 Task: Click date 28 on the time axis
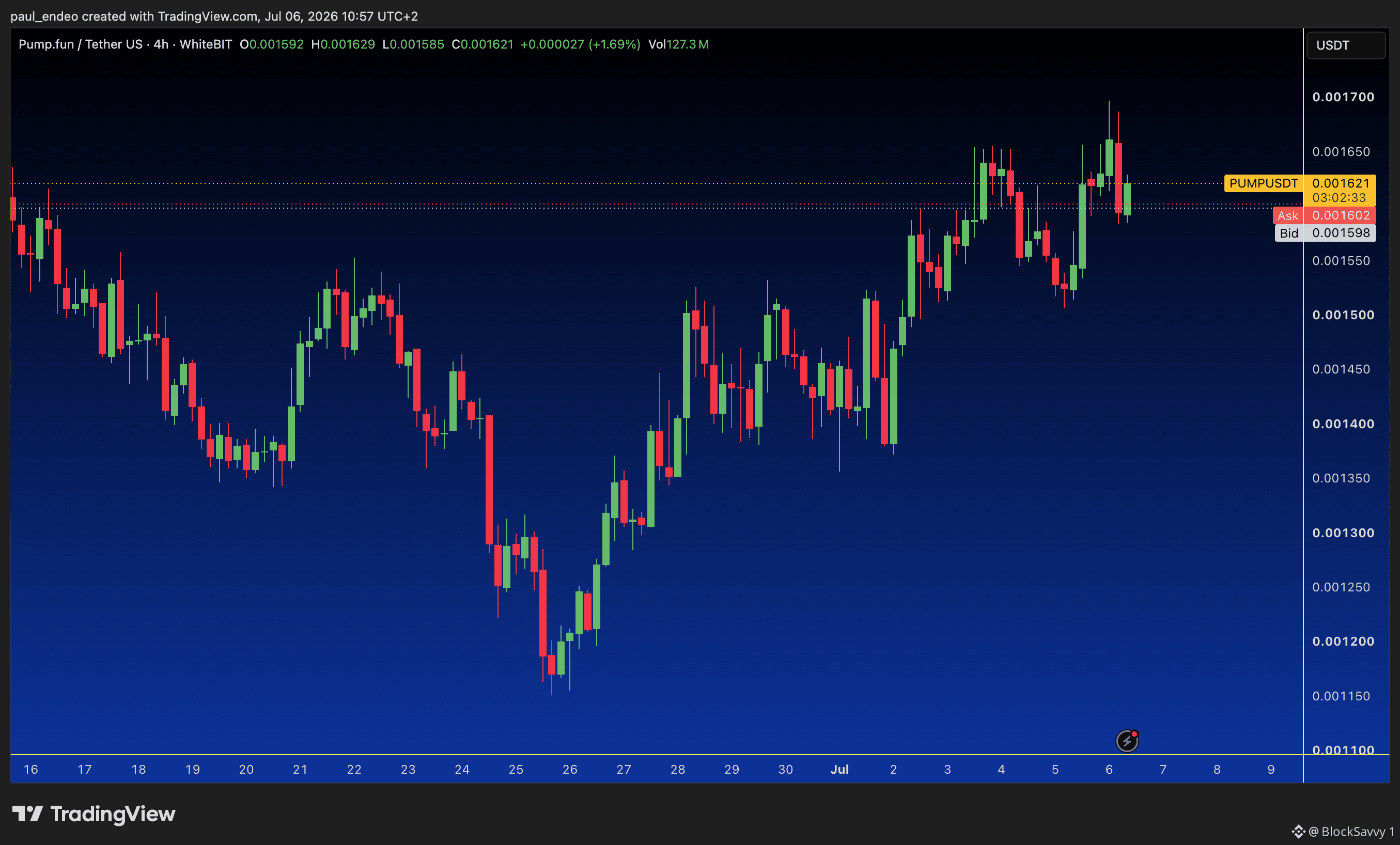click(678, 770)
